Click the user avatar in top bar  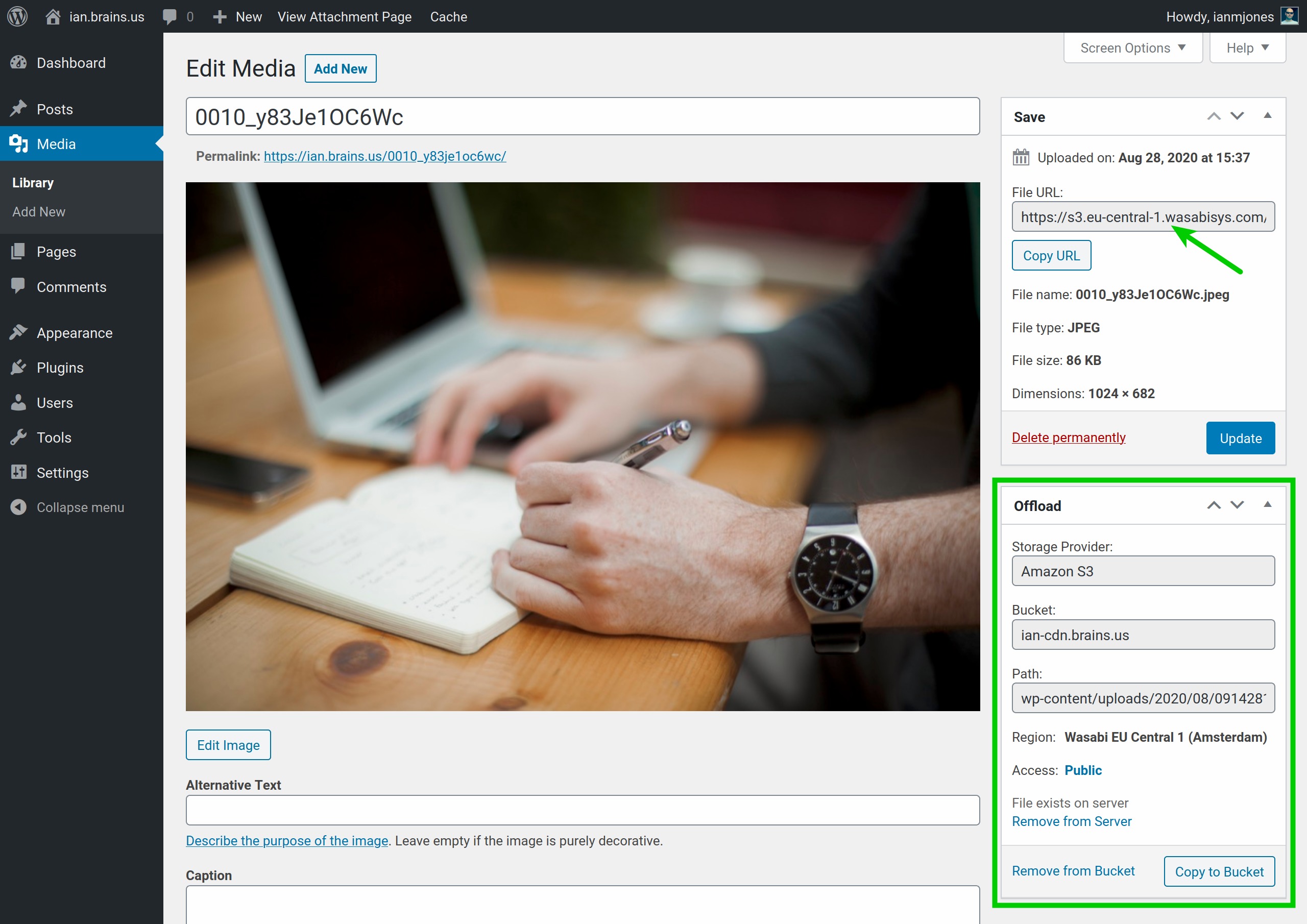(x=1290, y=16)
